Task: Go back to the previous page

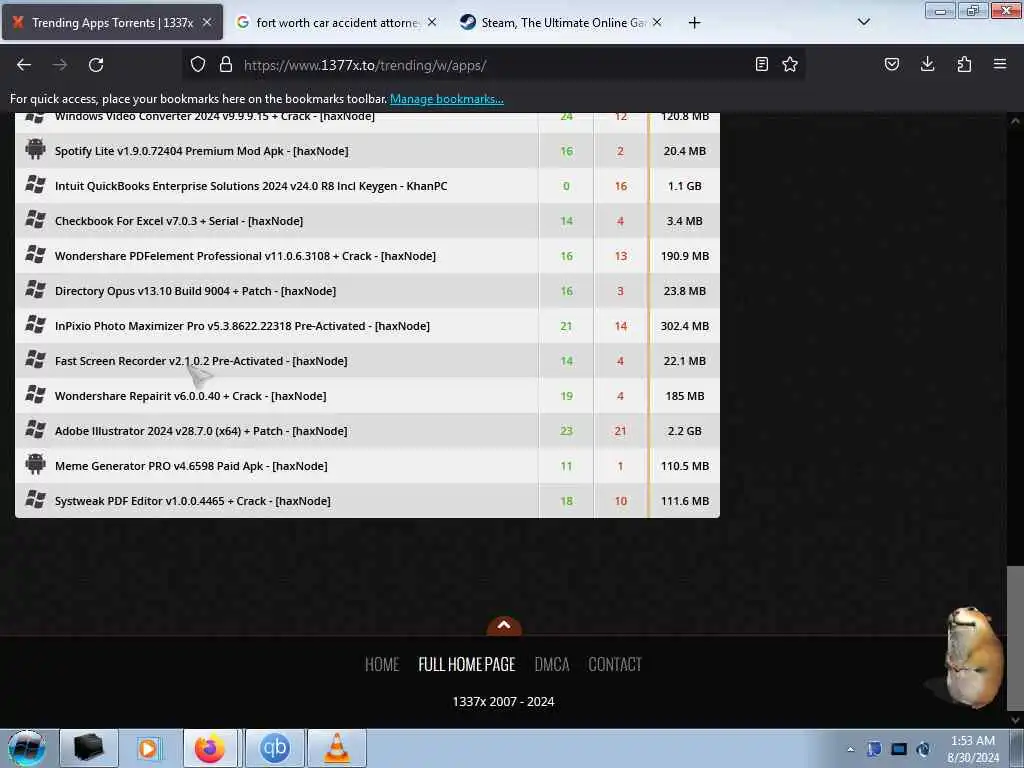Action: 24,65
